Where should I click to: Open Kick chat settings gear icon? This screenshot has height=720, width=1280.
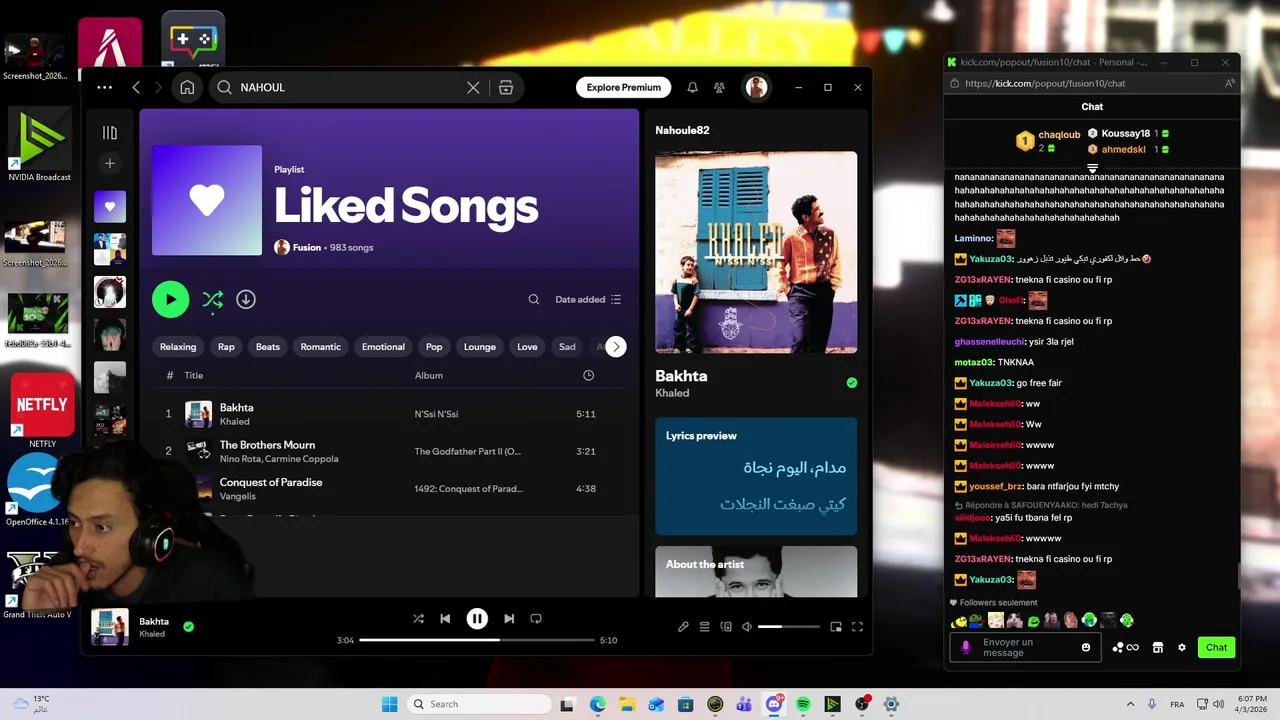1181,647
